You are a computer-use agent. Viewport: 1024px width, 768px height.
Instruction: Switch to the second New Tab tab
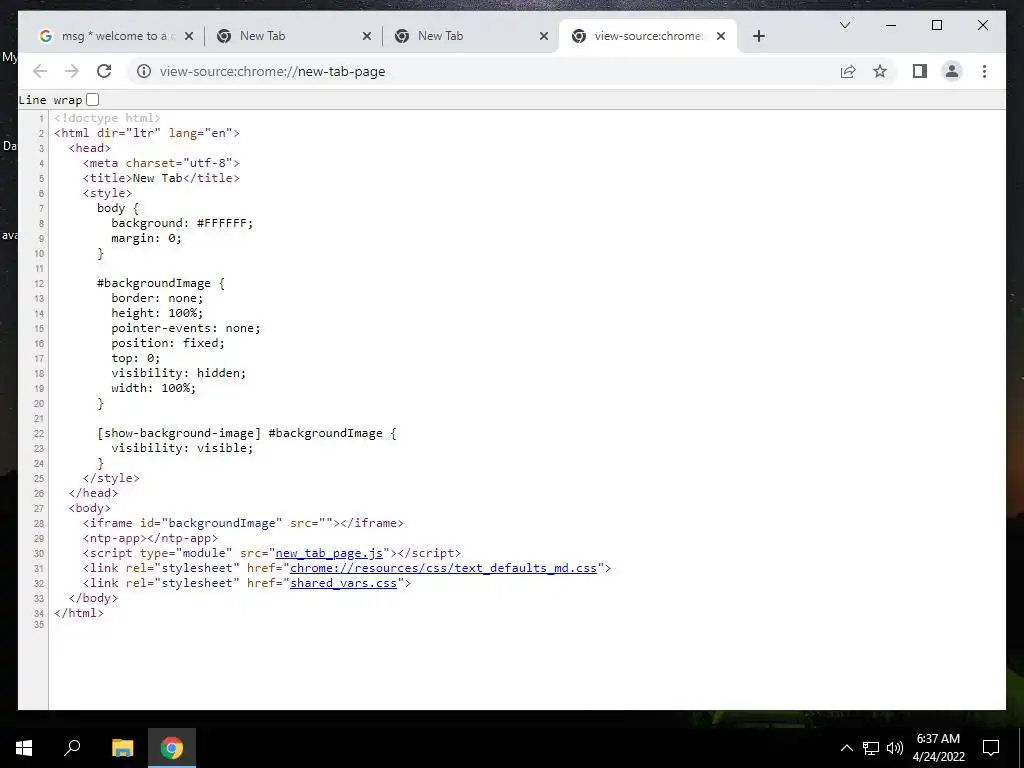click(x=470, y=36)
